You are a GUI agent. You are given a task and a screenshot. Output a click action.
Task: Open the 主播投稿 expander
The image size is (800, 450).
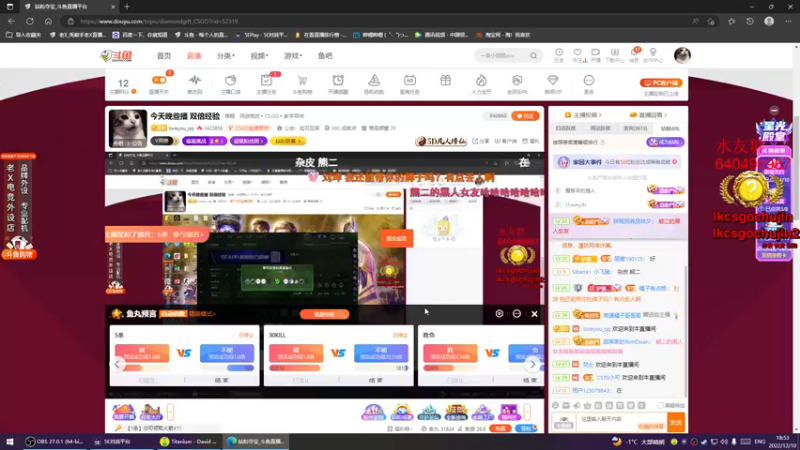[583, 115]
